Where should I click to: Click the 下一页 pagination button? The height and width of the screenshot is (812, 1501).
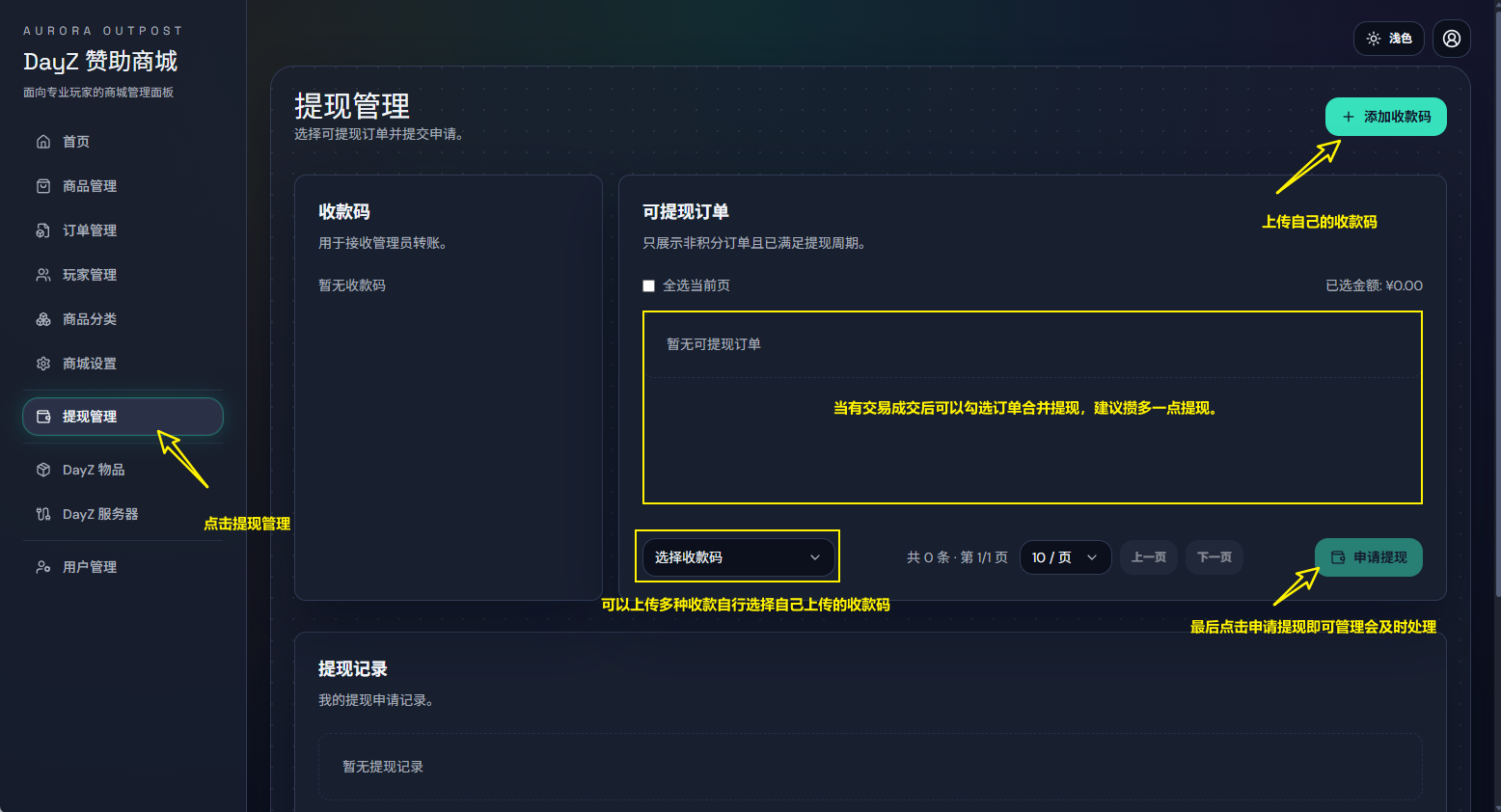pos(1214,557)
